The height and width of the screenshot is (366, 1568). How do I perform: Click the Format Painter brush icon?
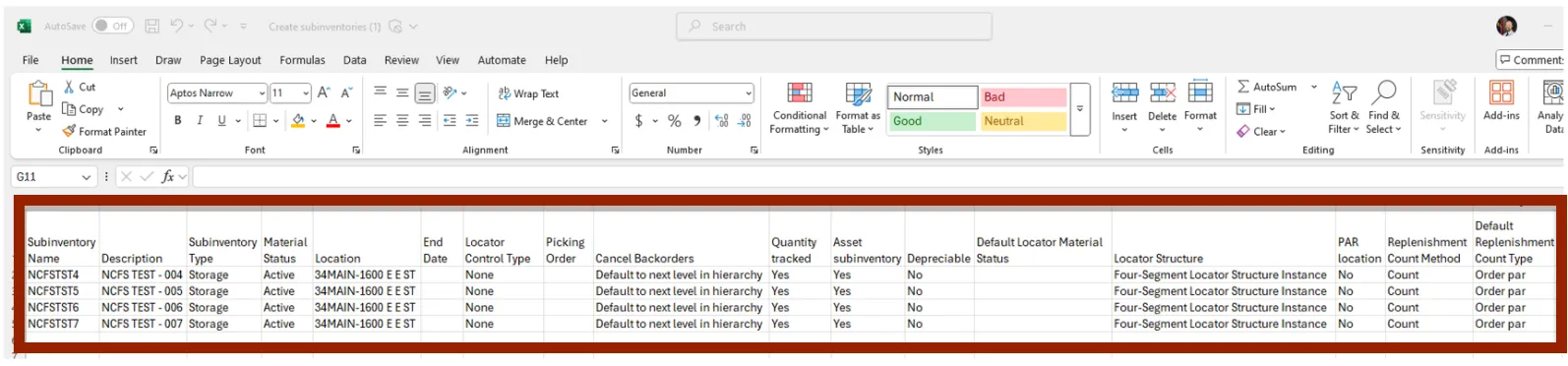69,132
